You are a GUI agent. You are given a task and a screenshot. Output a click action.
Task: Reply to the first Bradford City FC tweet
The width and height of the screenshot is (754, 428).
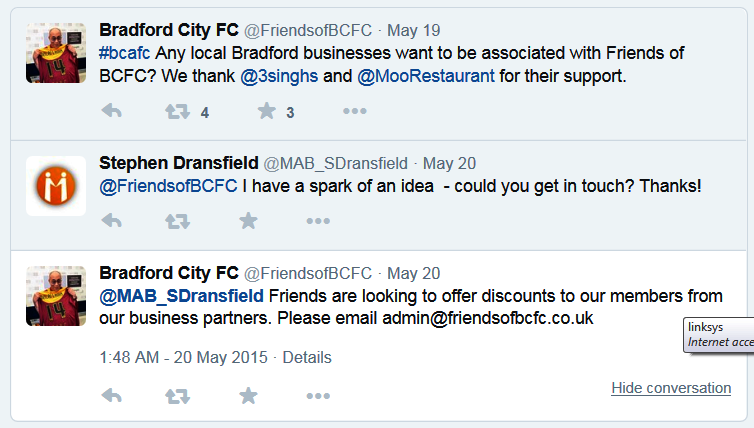click(x=112, y=112)
